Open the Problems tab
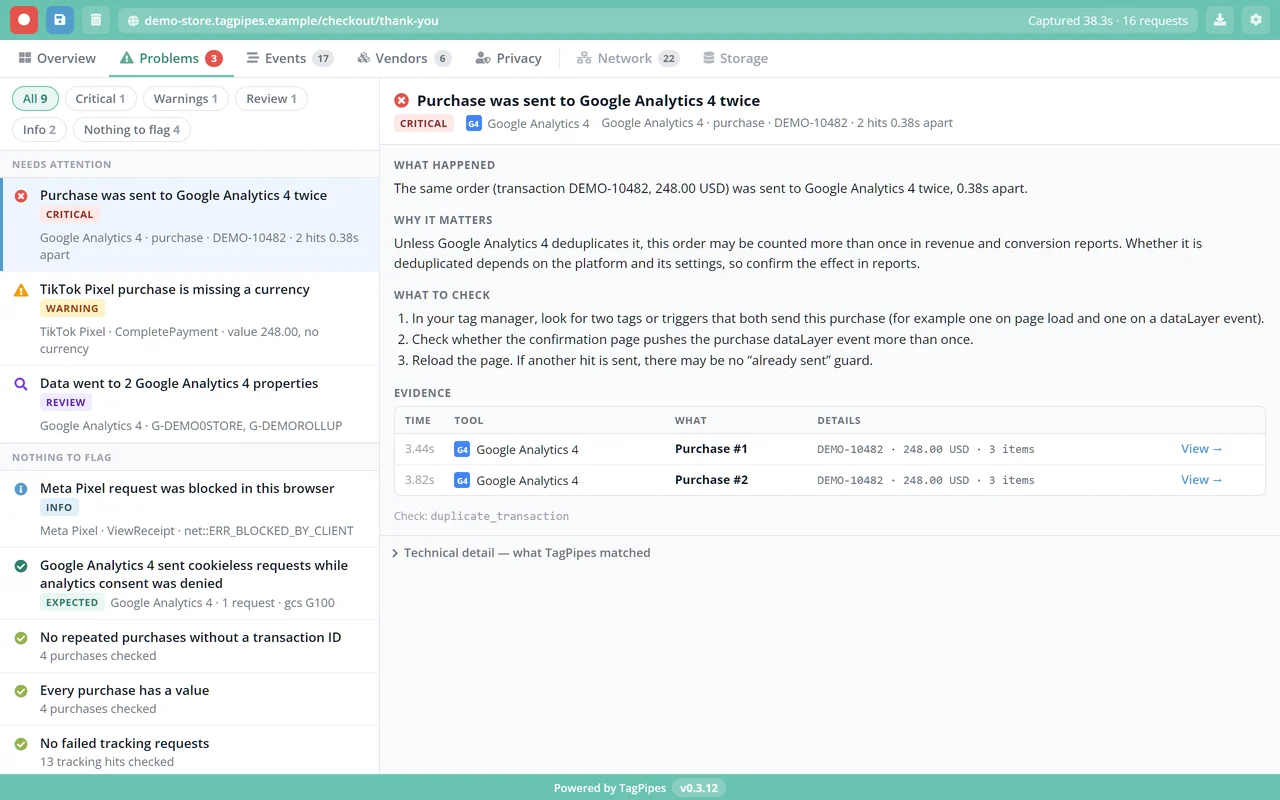The width and height of the screenshot is (1280, 800). [171, 59]
